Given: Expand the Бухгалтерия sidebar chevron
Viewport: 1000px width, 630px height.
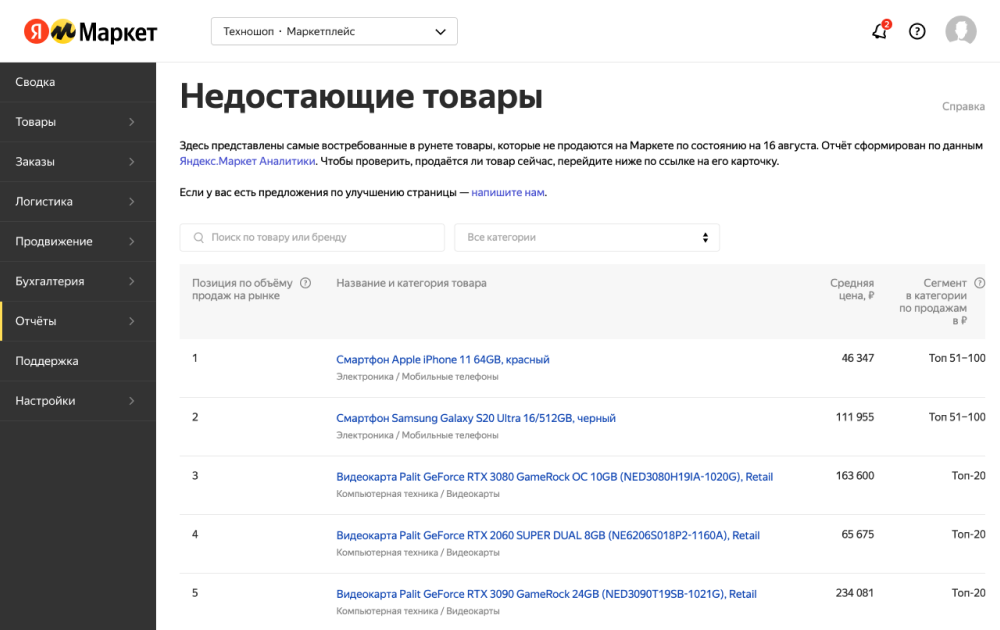Looking at the screenshot, I should (x=131, y=281).
